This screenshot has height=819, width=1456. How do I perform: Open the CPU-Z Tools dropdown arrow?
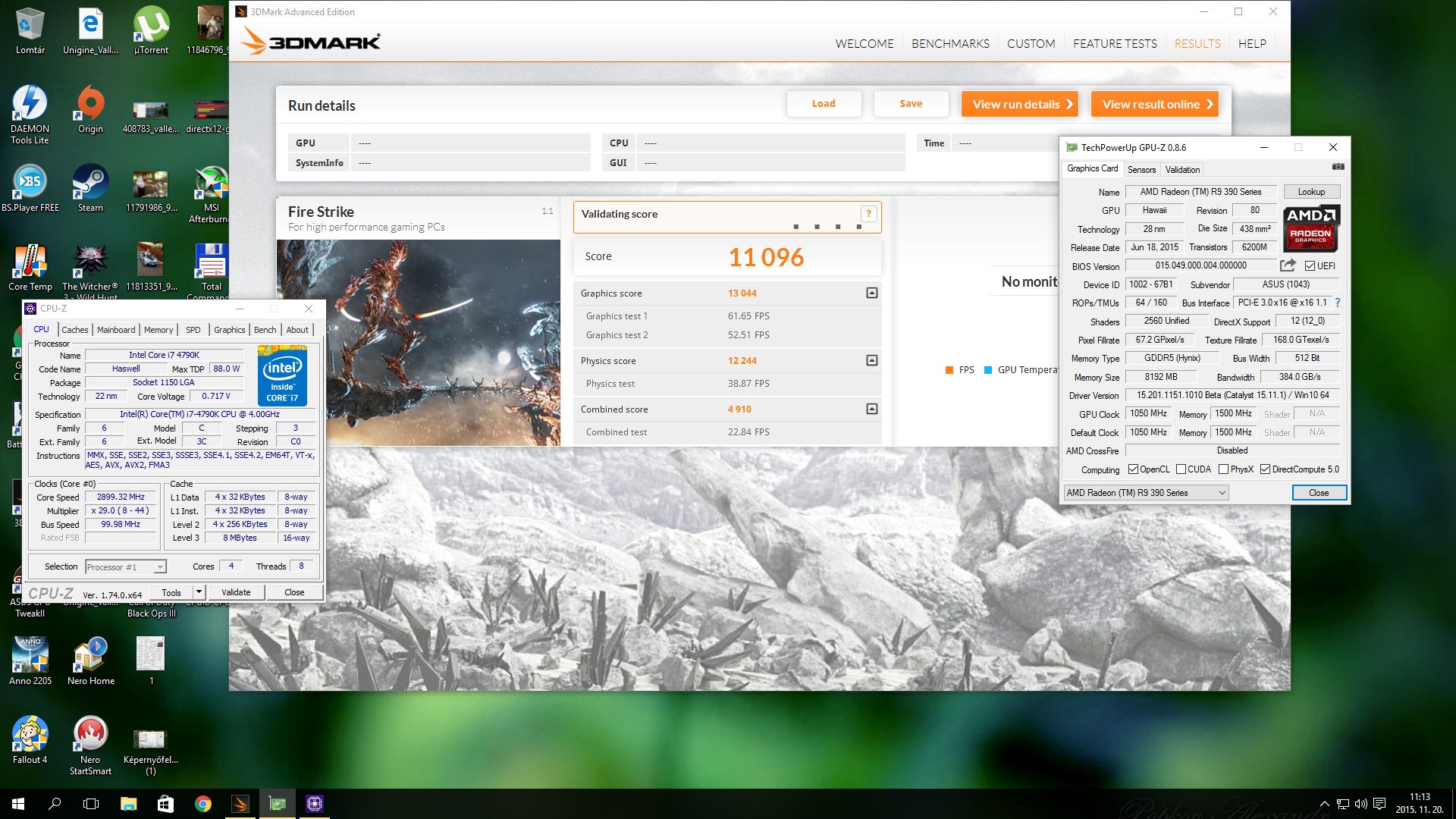199,592
